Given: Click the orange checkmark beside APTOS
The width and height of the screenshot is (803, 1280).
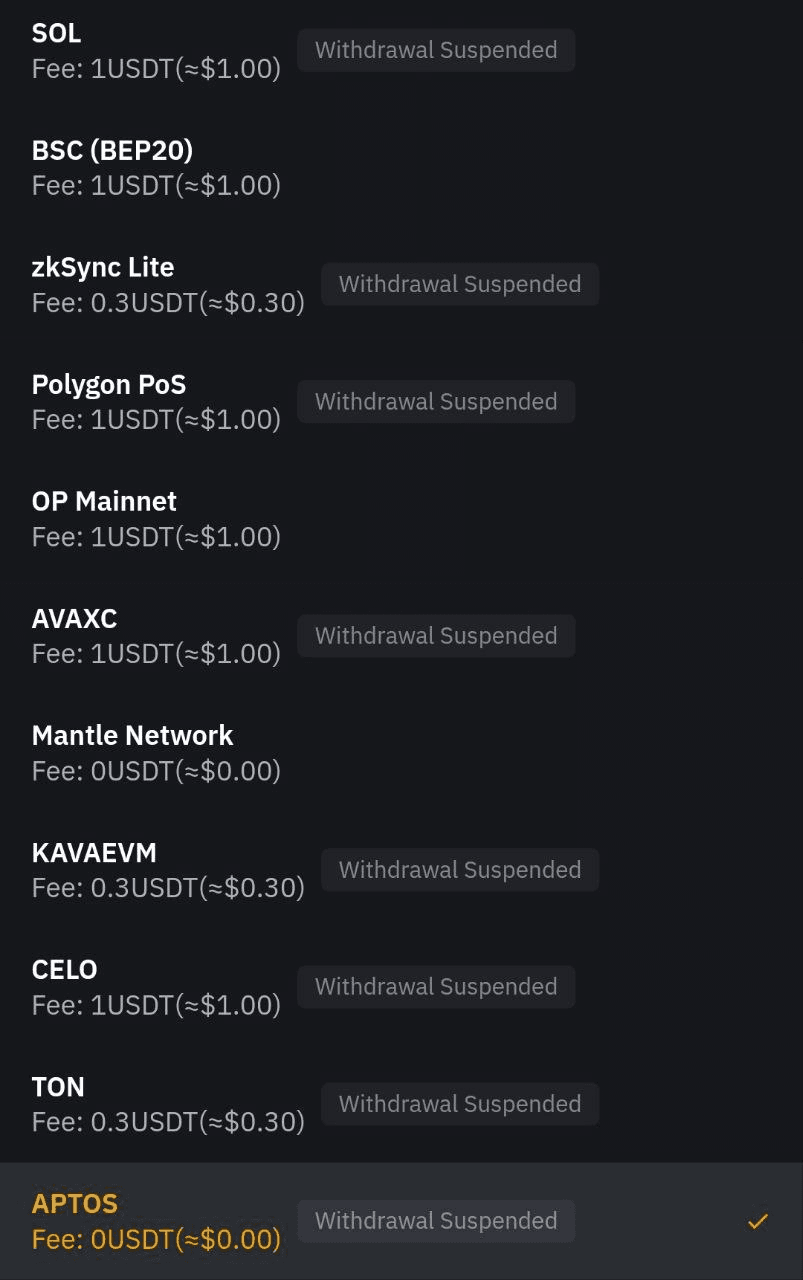Looking at the screenshot, I should tap(758, 1221).
